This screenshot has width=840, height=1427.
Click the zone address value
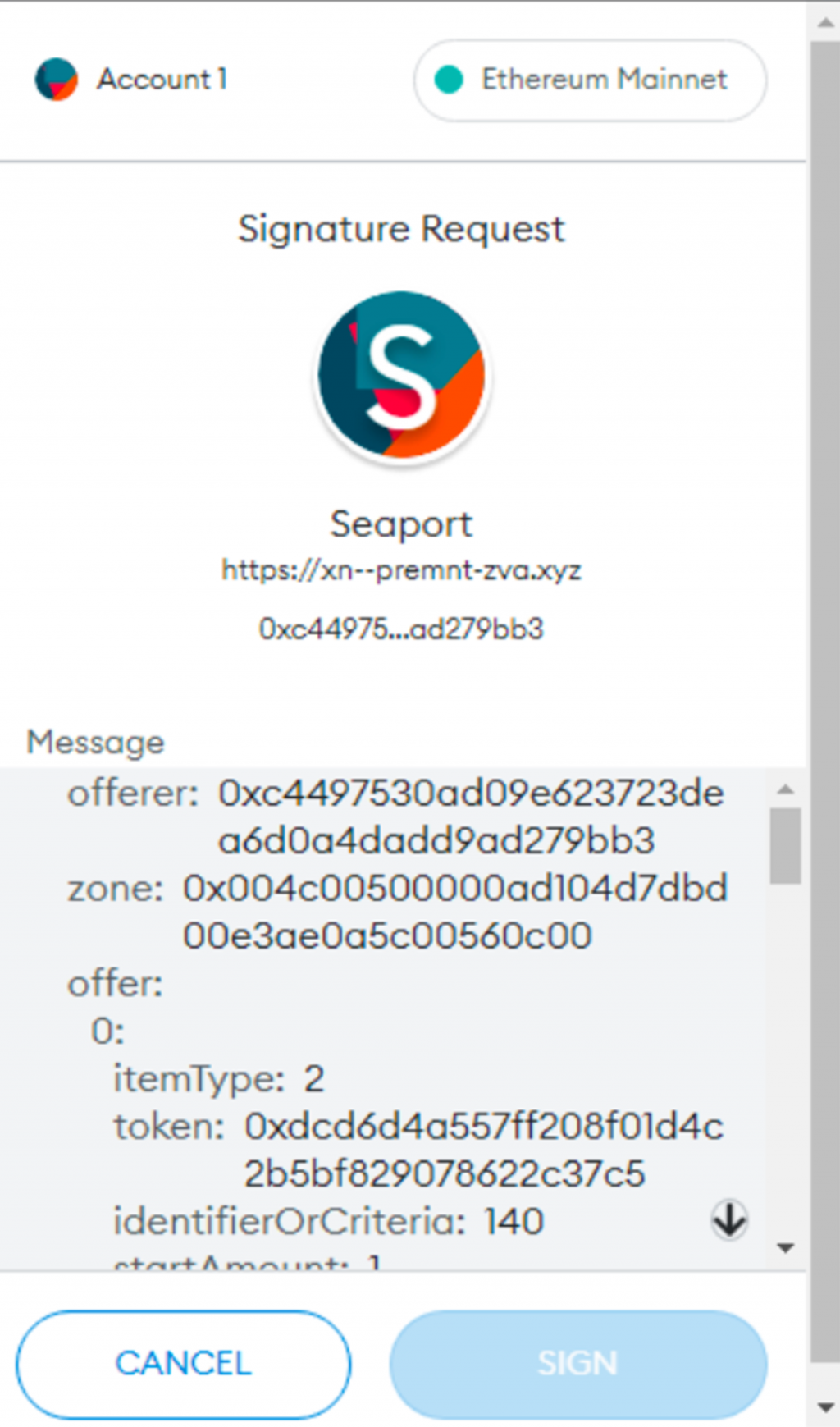click(455, 912)
